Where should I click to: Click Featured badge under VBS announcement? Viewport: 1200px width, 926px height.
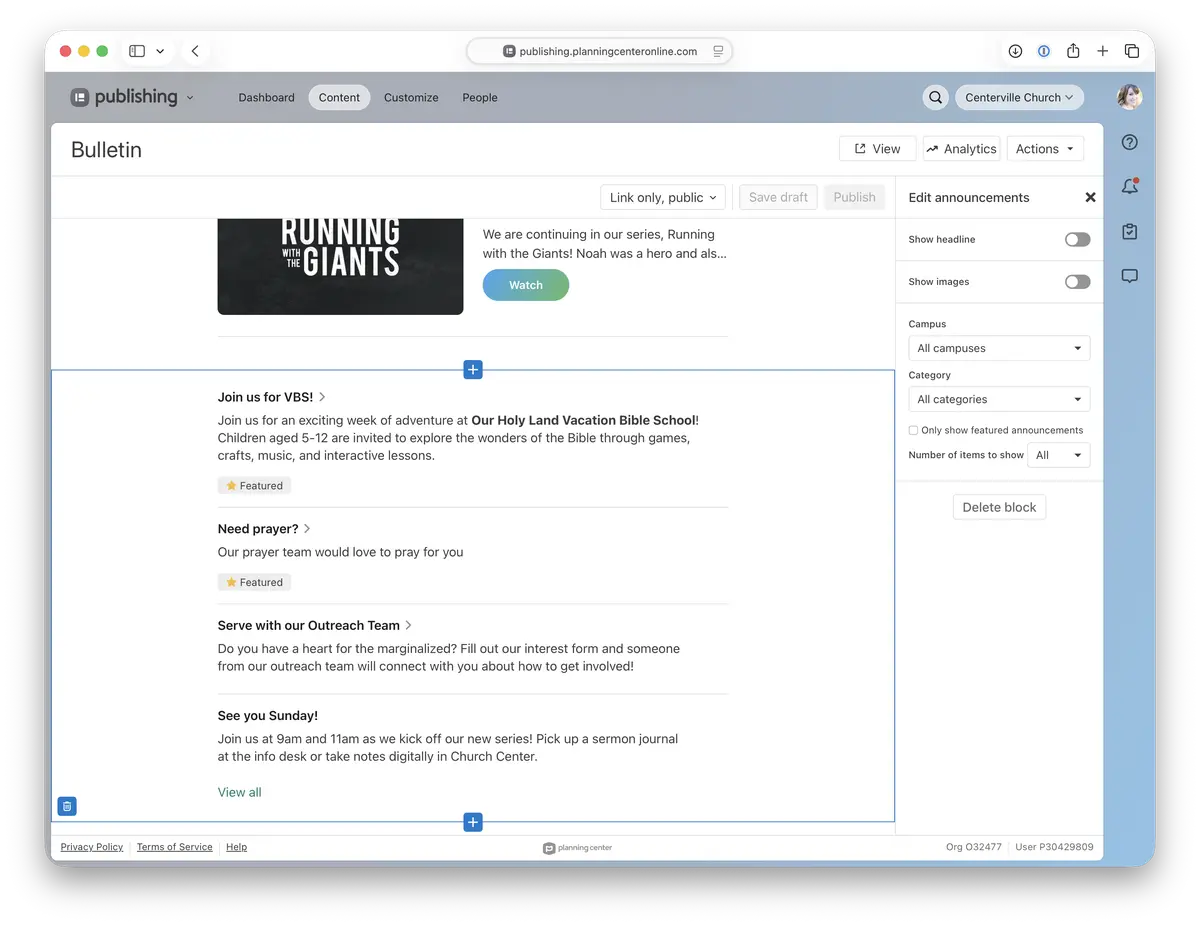point(254,485)
